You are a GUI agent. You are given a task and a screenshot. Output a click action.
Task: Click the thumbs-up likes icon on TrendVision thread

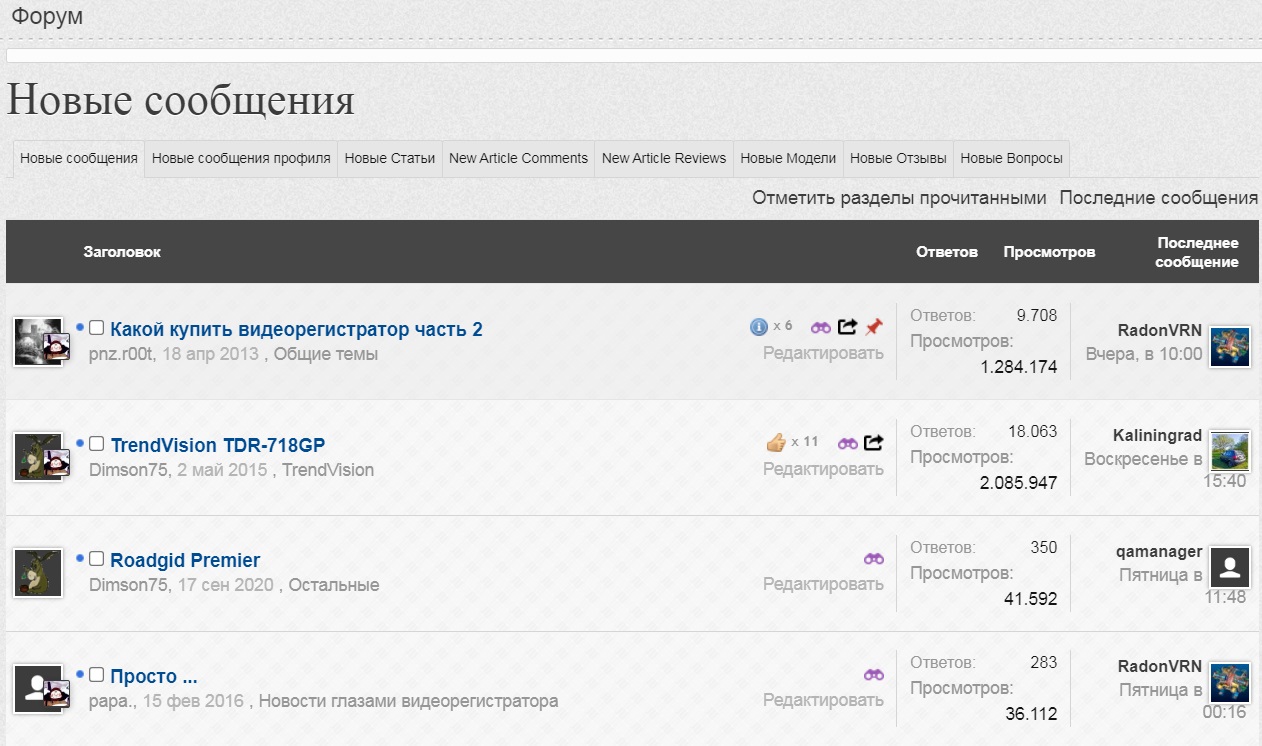tap(776, 442)
